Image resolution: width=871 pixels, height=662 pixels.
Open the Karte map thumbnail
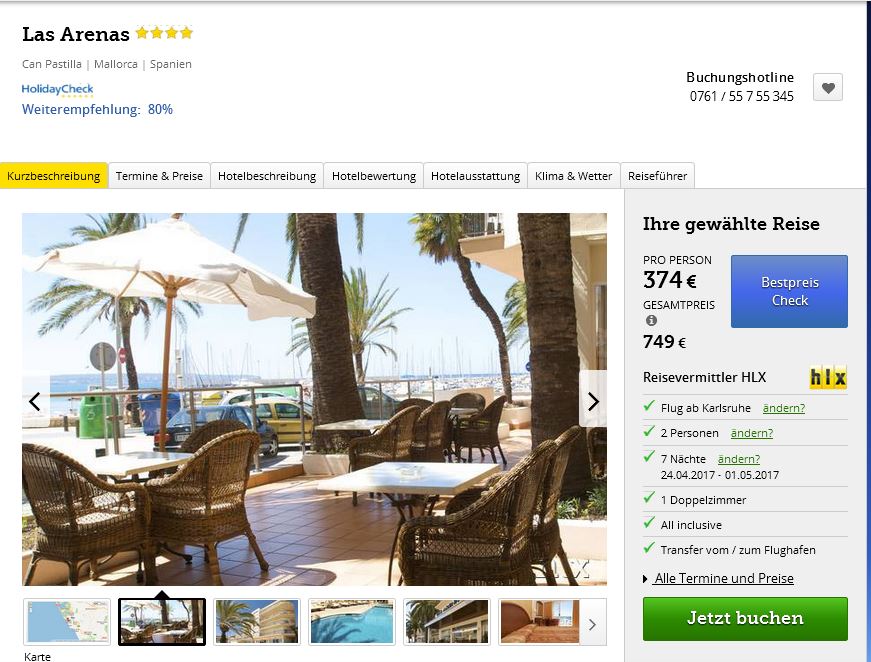pyautogui.click(x=67, y=622)
